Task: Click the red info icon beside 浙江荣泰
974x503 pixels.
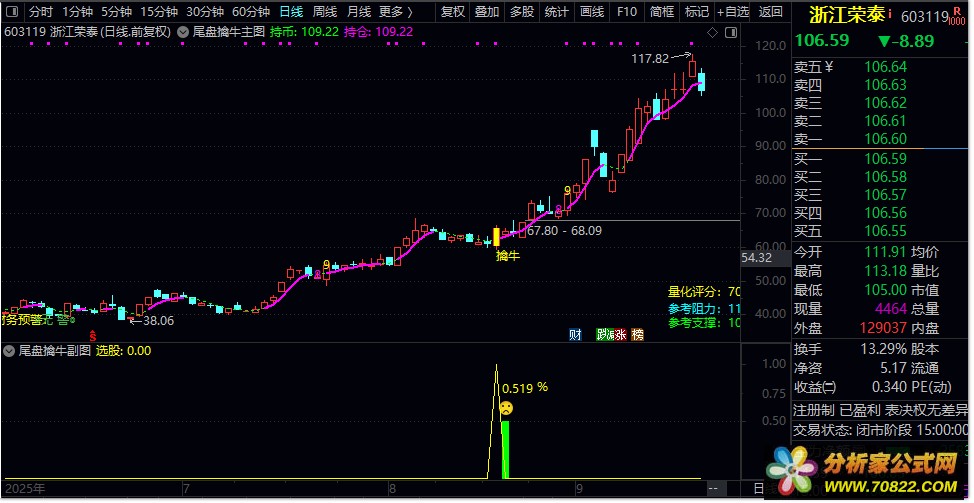Action: pyautogui.click(x=890, y=12)
